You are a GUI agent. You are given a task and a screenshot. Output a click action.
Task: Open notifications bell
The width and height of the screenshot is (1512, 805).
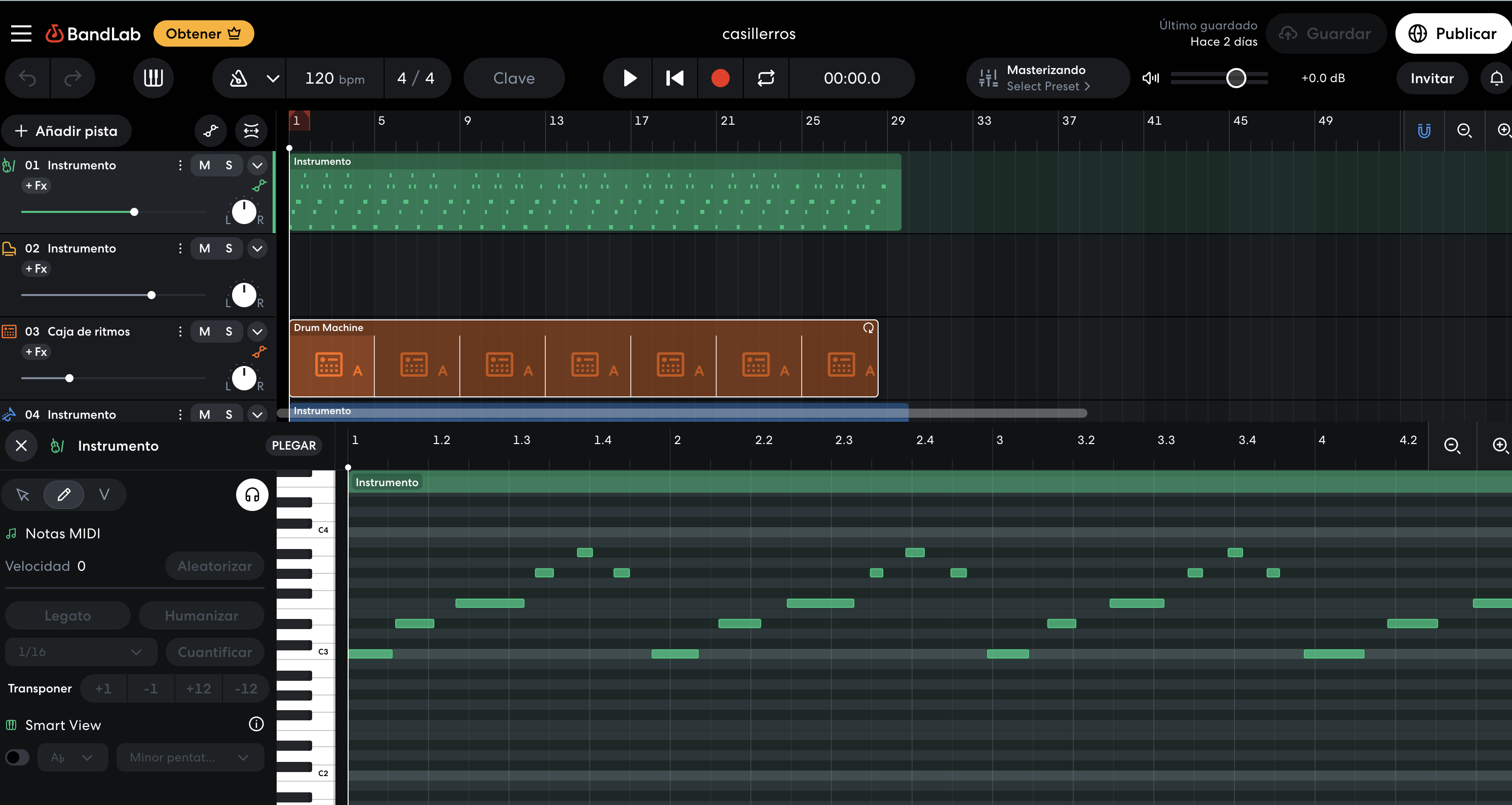pos(1496,78)
